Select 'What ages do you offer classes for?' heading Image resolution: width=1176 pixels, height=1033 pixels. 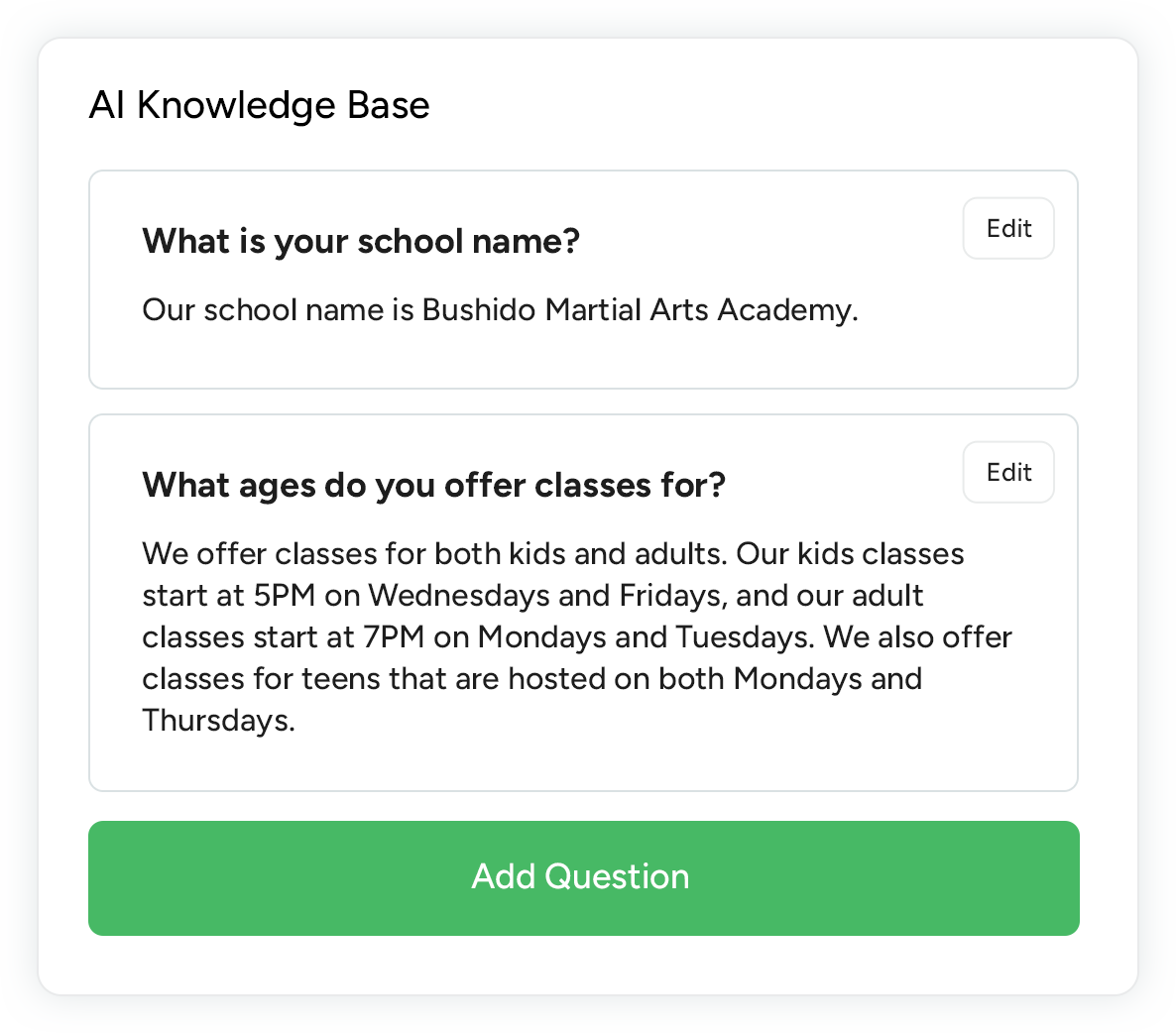coord(433,485)
